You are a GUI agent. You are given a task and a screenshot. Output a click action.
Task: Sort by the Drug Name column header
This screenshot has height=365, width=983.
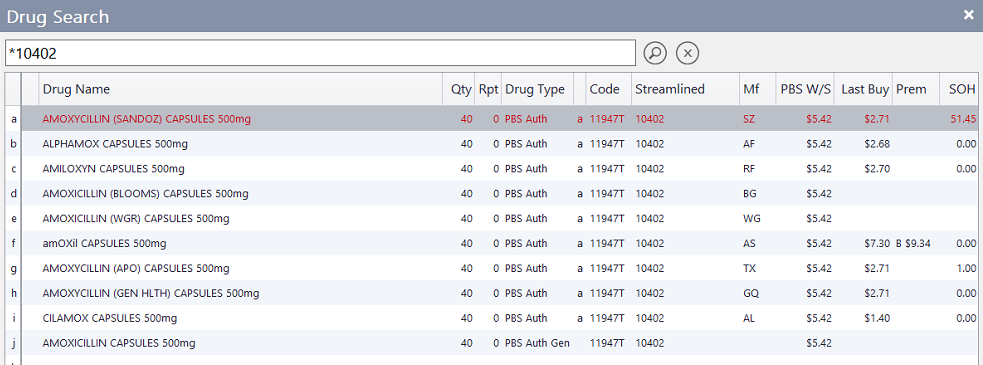point(241,89)
